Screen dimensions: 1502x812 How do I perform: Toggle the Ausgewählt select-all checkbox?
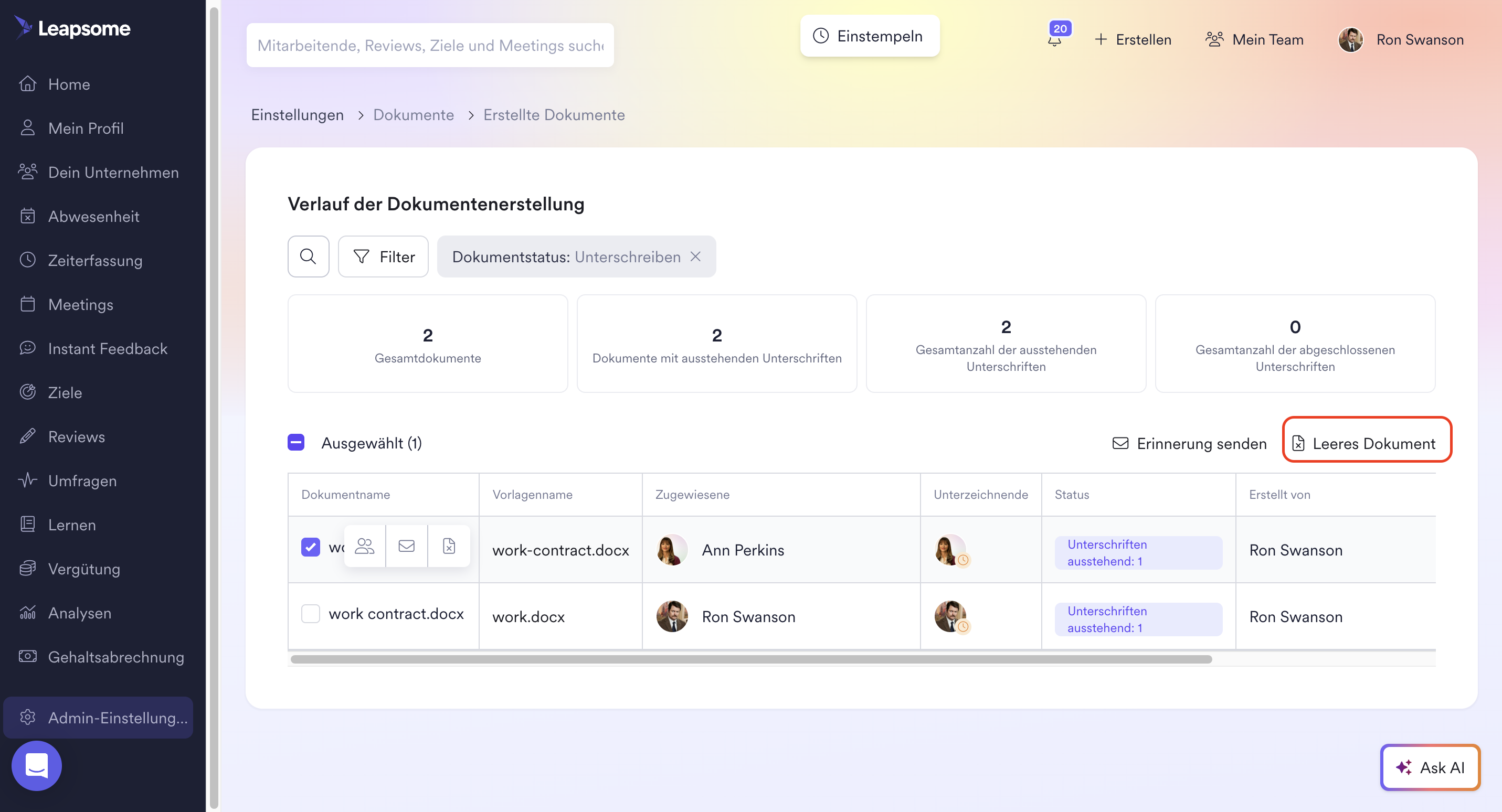(x=296, y=442)
